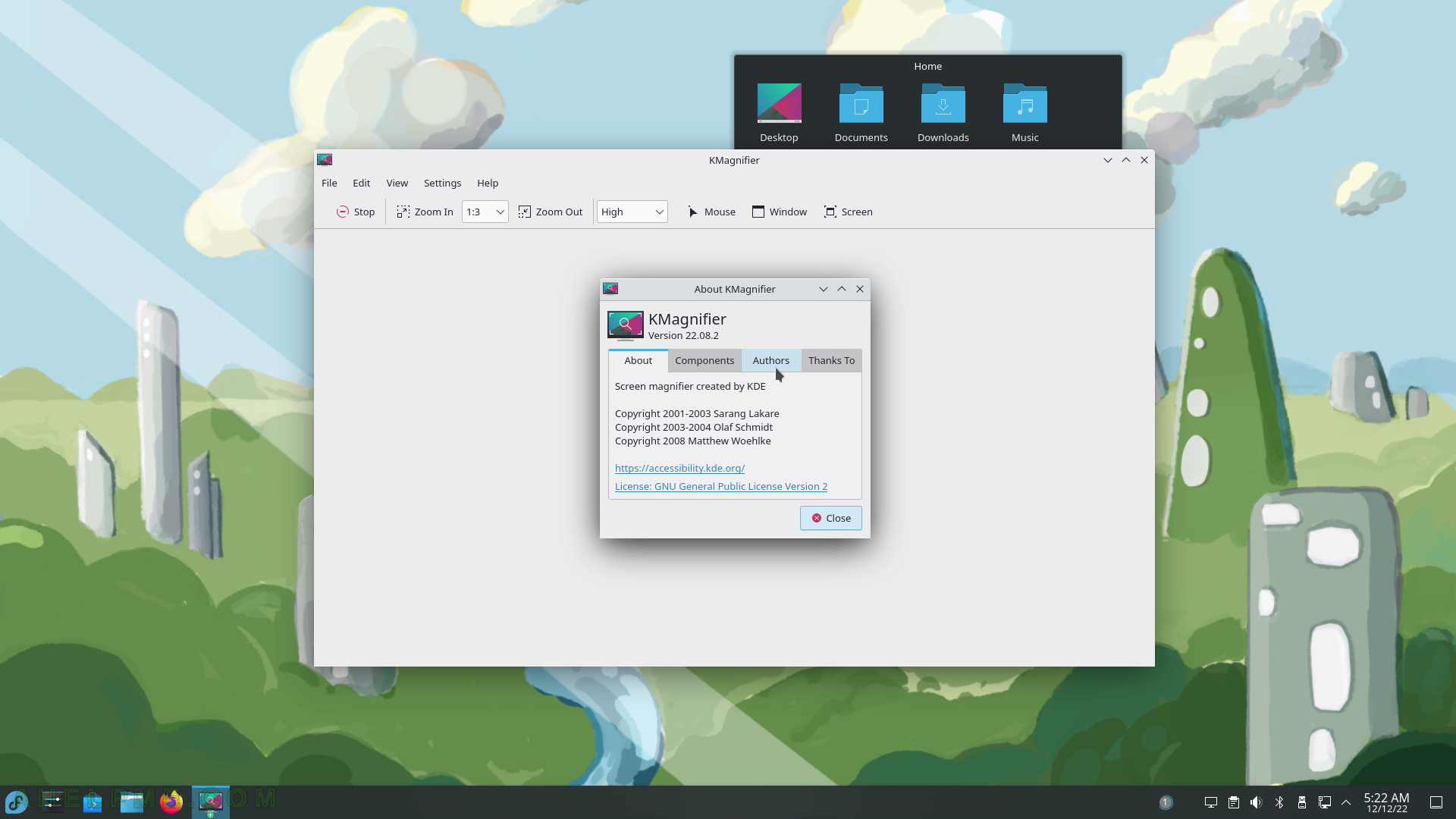The height and width of the screenshot is (819, 1456).
Task: Open the GNU General Public License link
Action: coord(721,486)
